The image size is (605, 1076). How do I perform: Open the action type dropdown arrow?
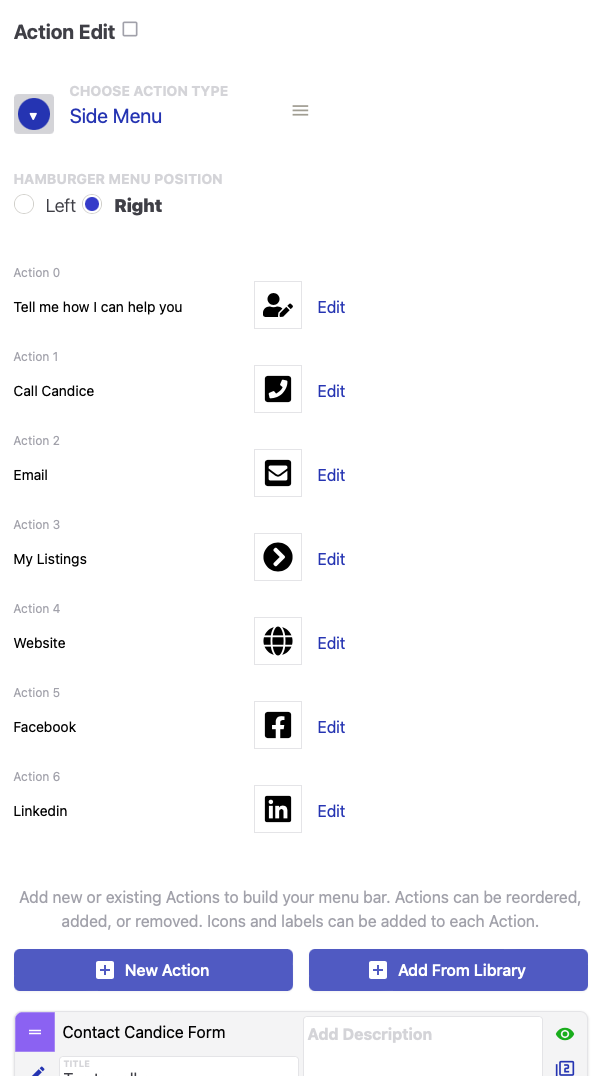click(34, 115)
